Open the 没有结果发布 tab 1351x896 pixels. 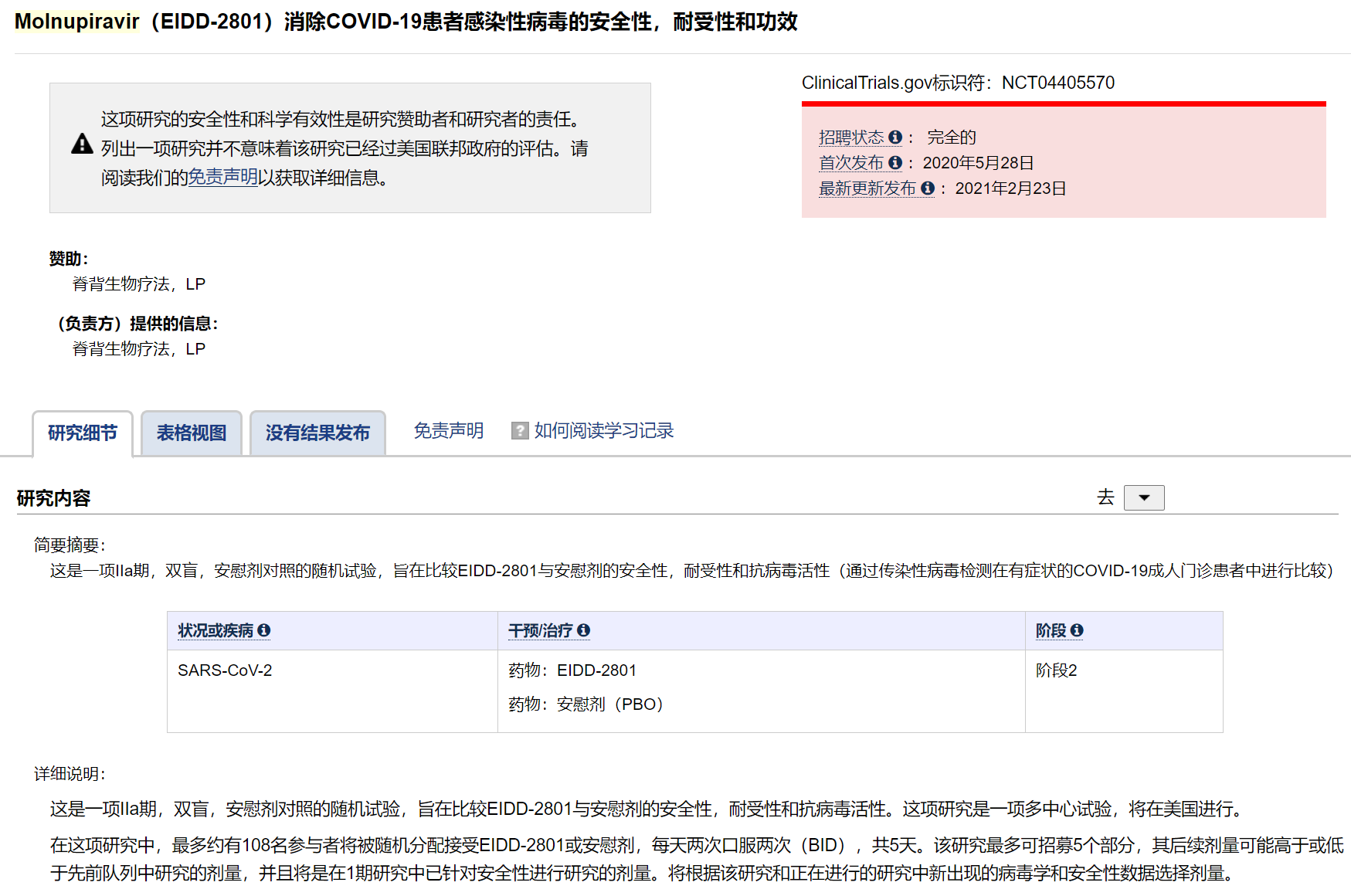[x=317, y=433]
